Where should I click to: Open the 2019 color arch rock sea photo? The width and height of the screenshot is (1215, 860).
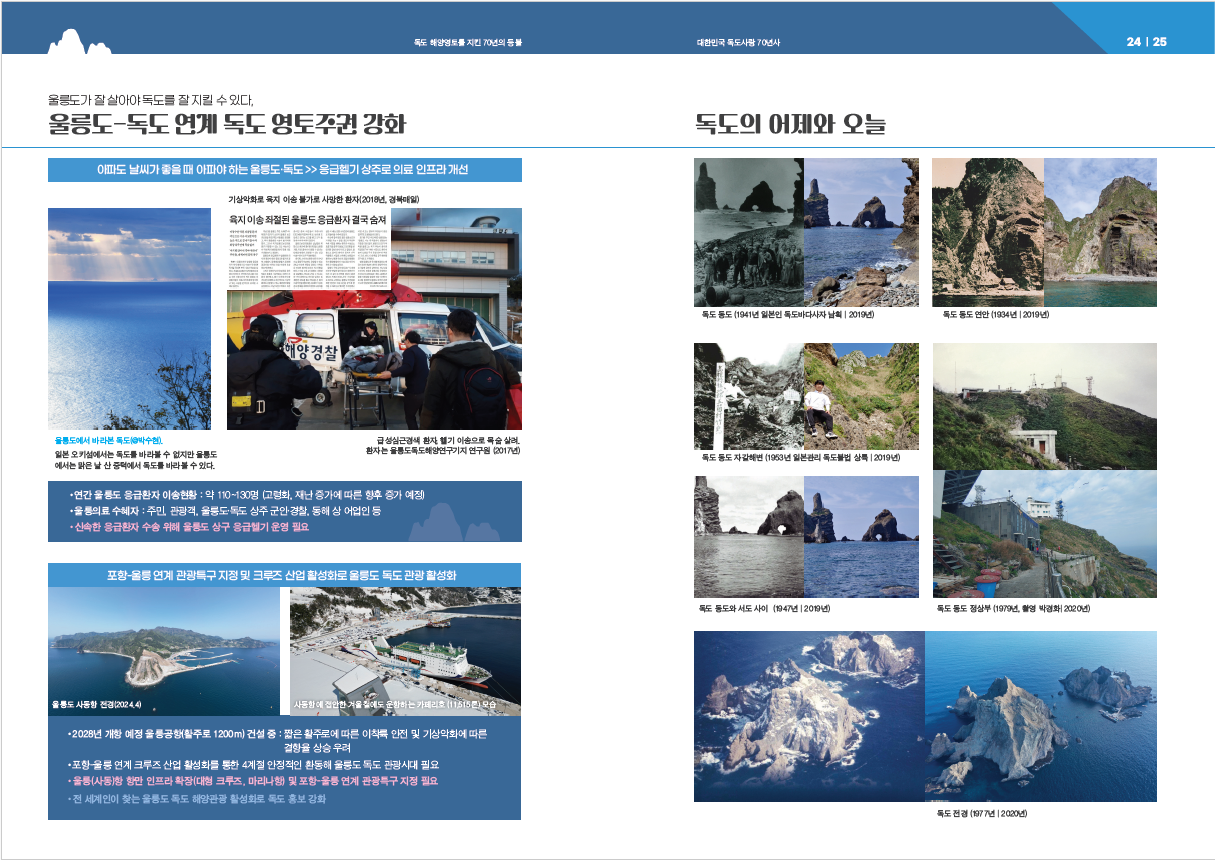[x=862, y=537]
